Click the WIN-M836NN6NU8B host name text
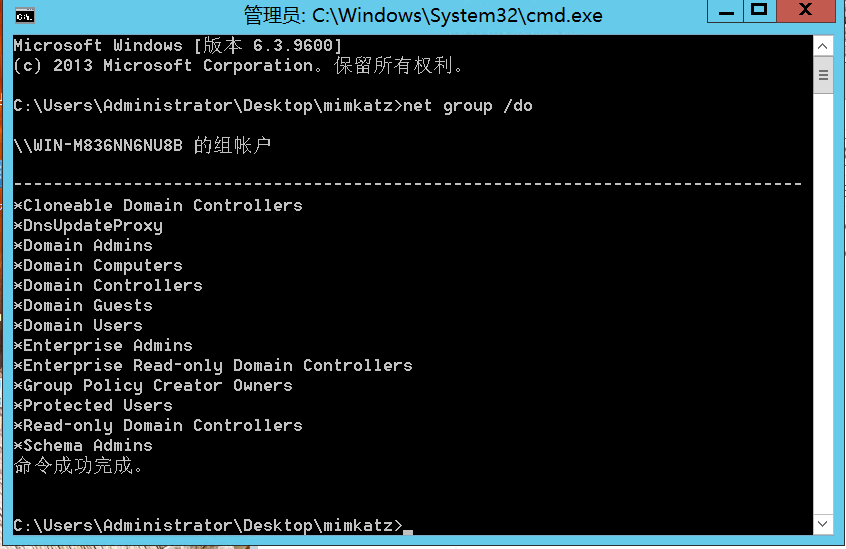 (108, 145)
